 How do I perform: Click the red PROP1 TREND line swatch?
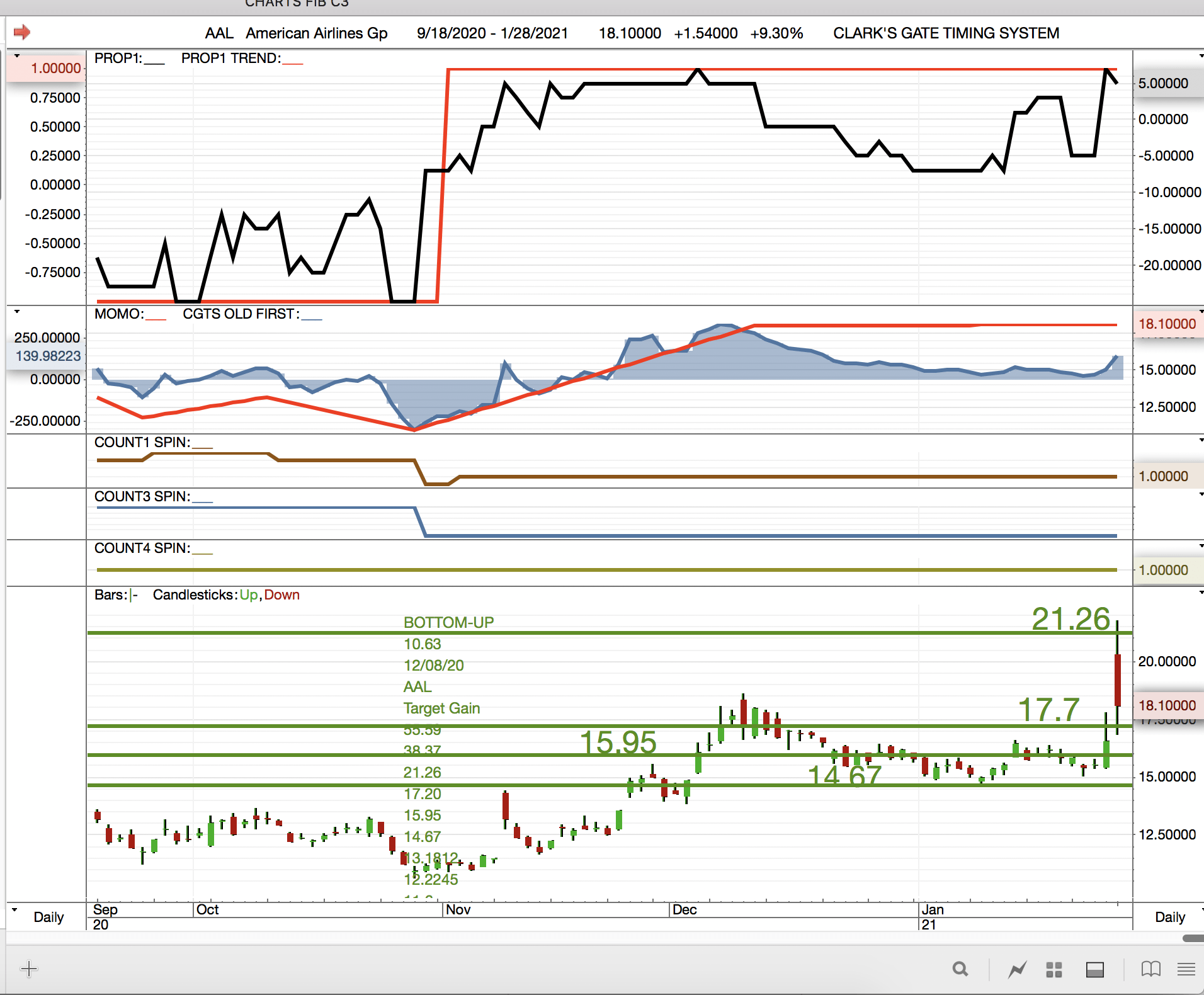pyautogui.click(x=293, y=63)
